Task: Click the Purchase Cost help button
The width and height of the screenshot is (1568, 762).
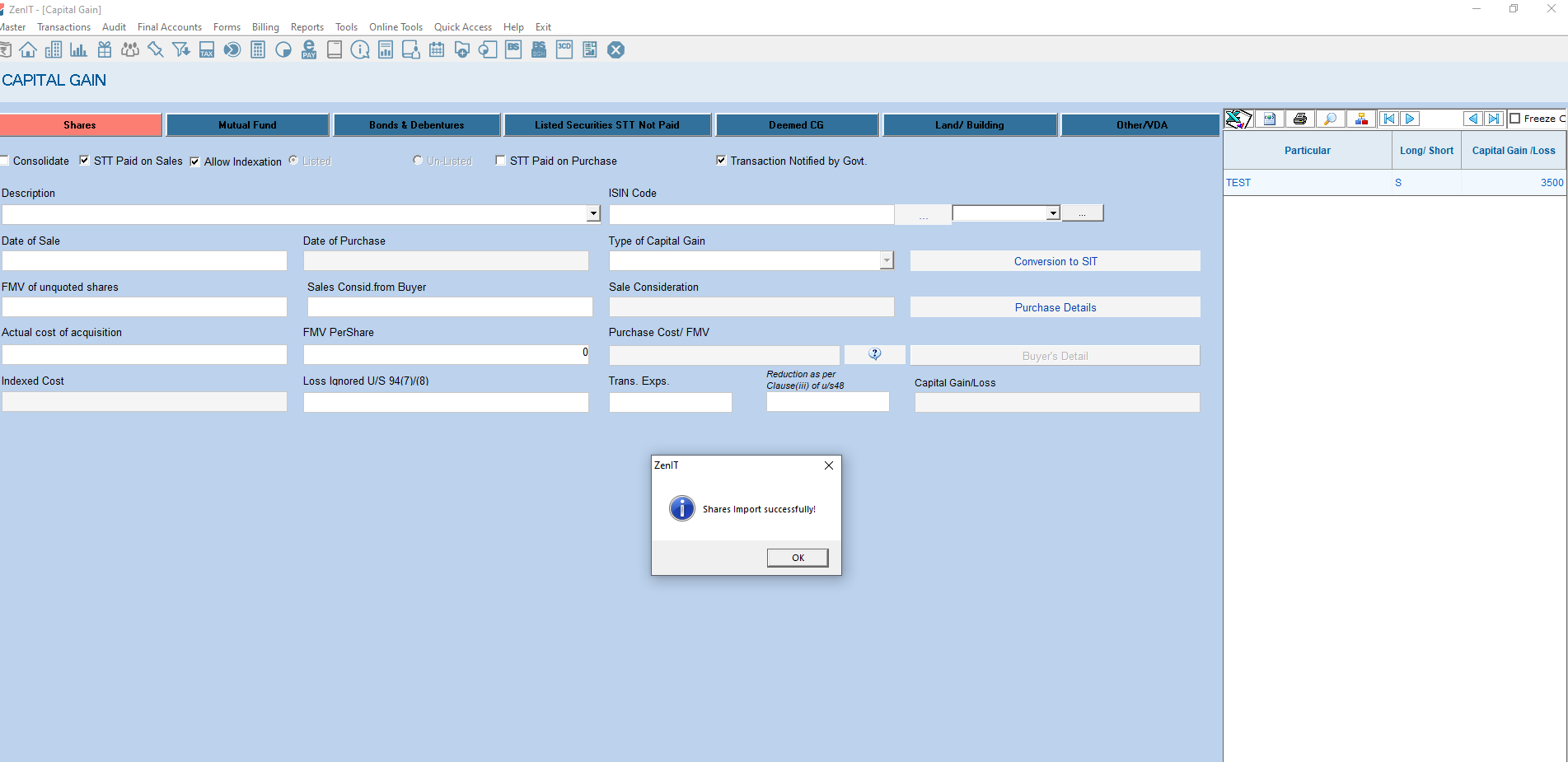Action: [875, 354]
